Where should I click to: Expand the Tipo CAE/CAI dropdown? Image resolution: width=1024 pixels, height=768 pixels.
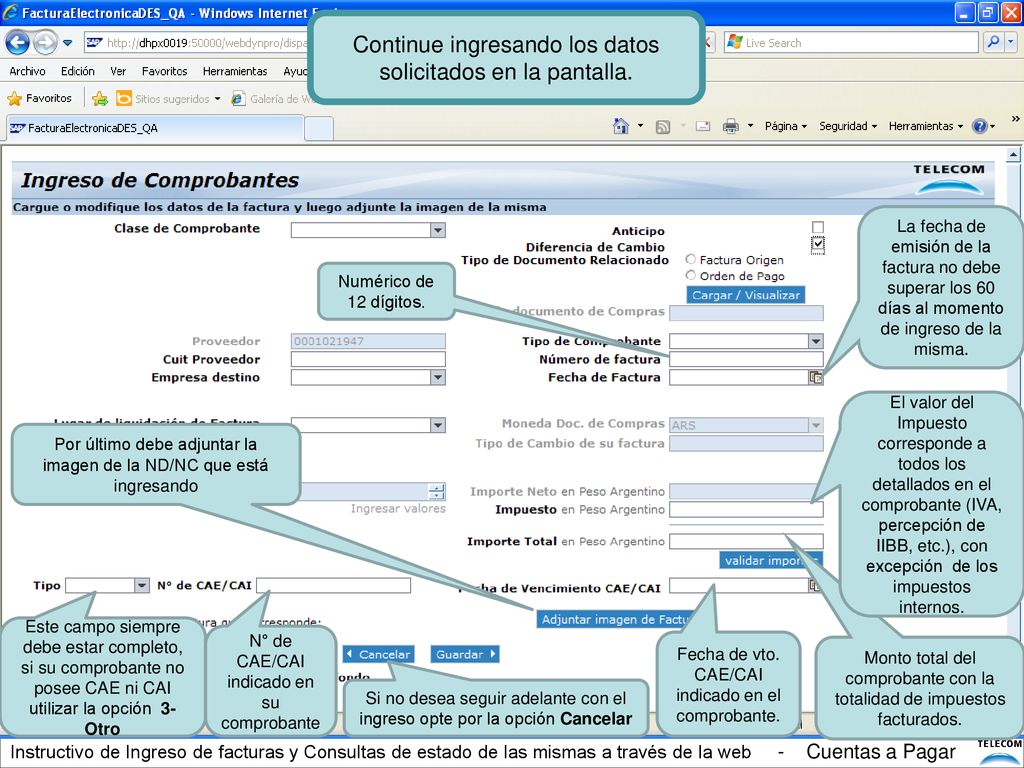[x=142, y=585]
